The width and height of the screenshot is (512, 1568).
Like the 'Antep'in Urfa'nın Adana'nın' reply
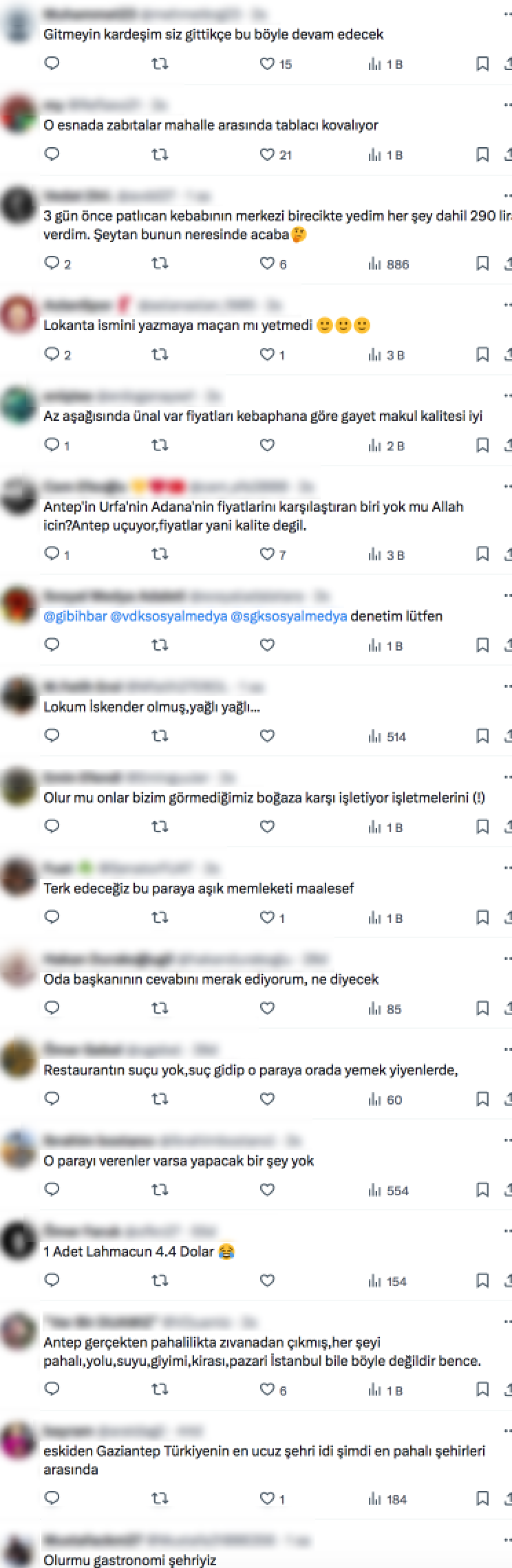click(273, 554)
